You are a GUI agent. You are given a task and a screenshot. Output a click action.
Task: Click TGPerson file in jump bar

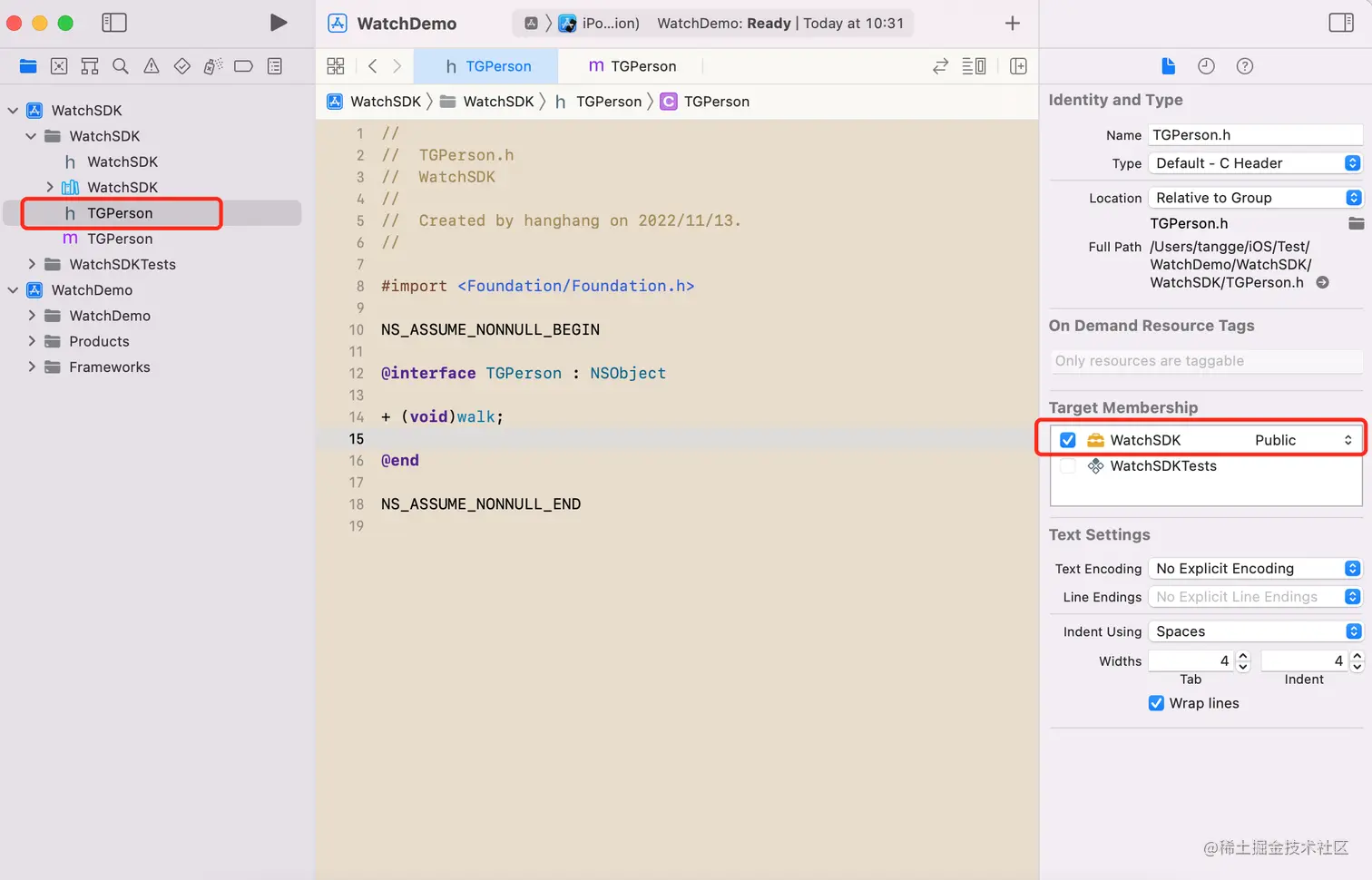597,102
